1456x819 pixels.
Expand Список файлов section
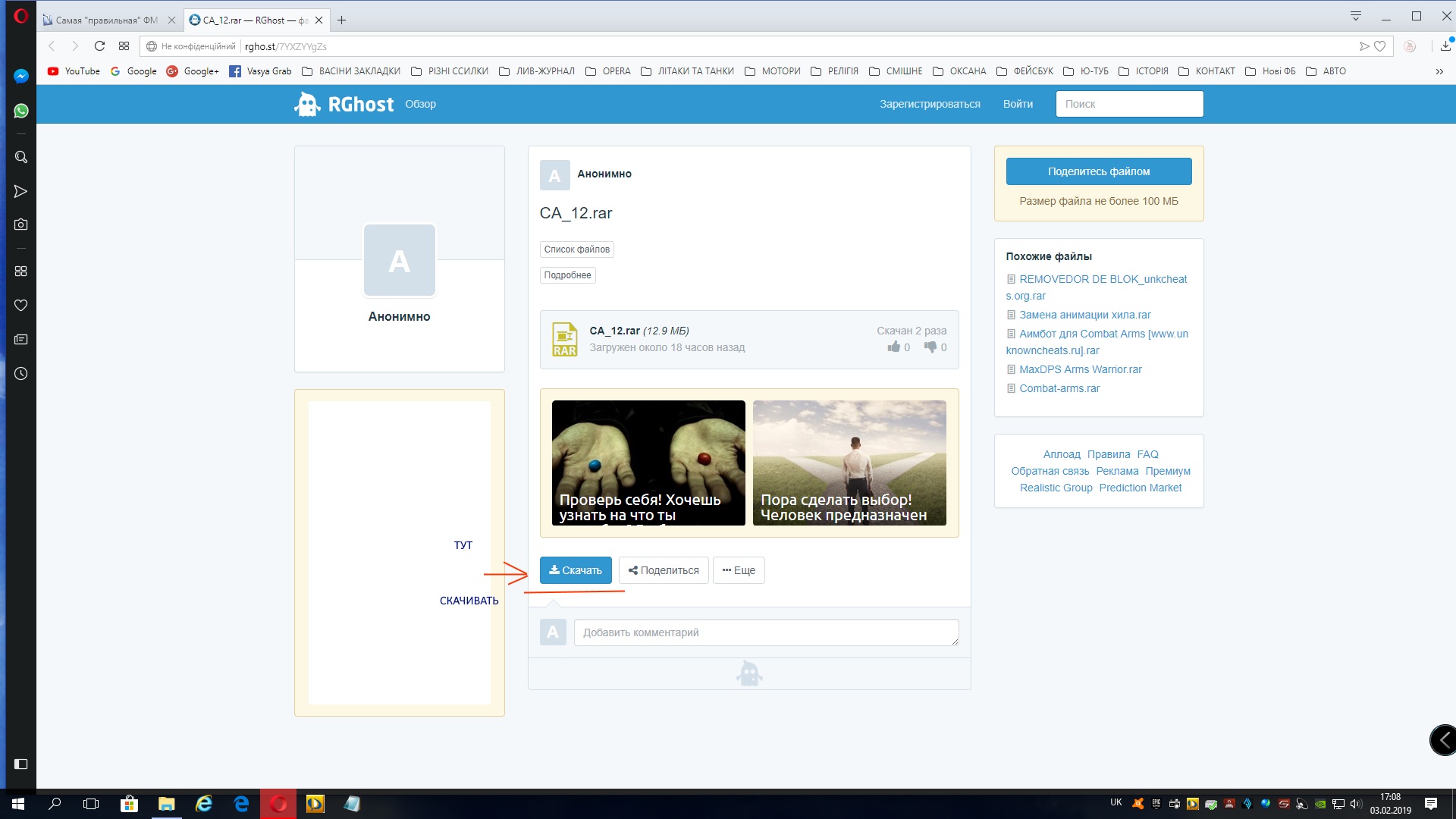(x=576, y=249)
